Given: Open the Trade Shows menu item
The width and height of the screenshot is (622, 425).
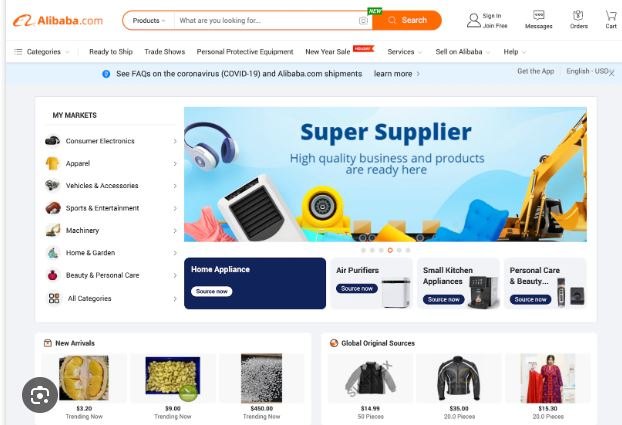Looking at the screenshot, I should 165,52.
